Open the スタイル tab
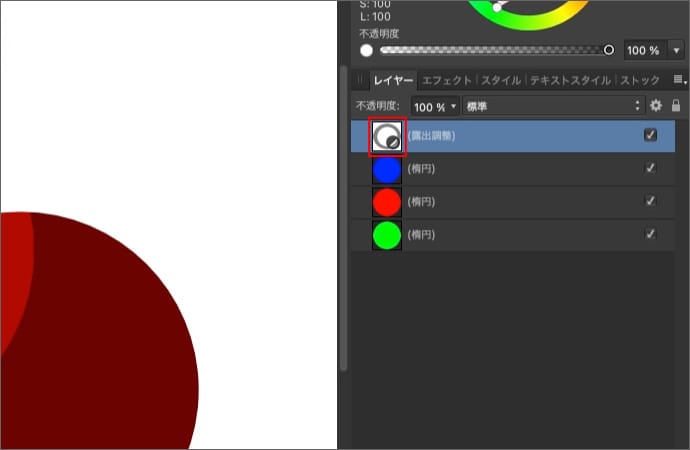This screenshot has width=690, height=450. 500,80
